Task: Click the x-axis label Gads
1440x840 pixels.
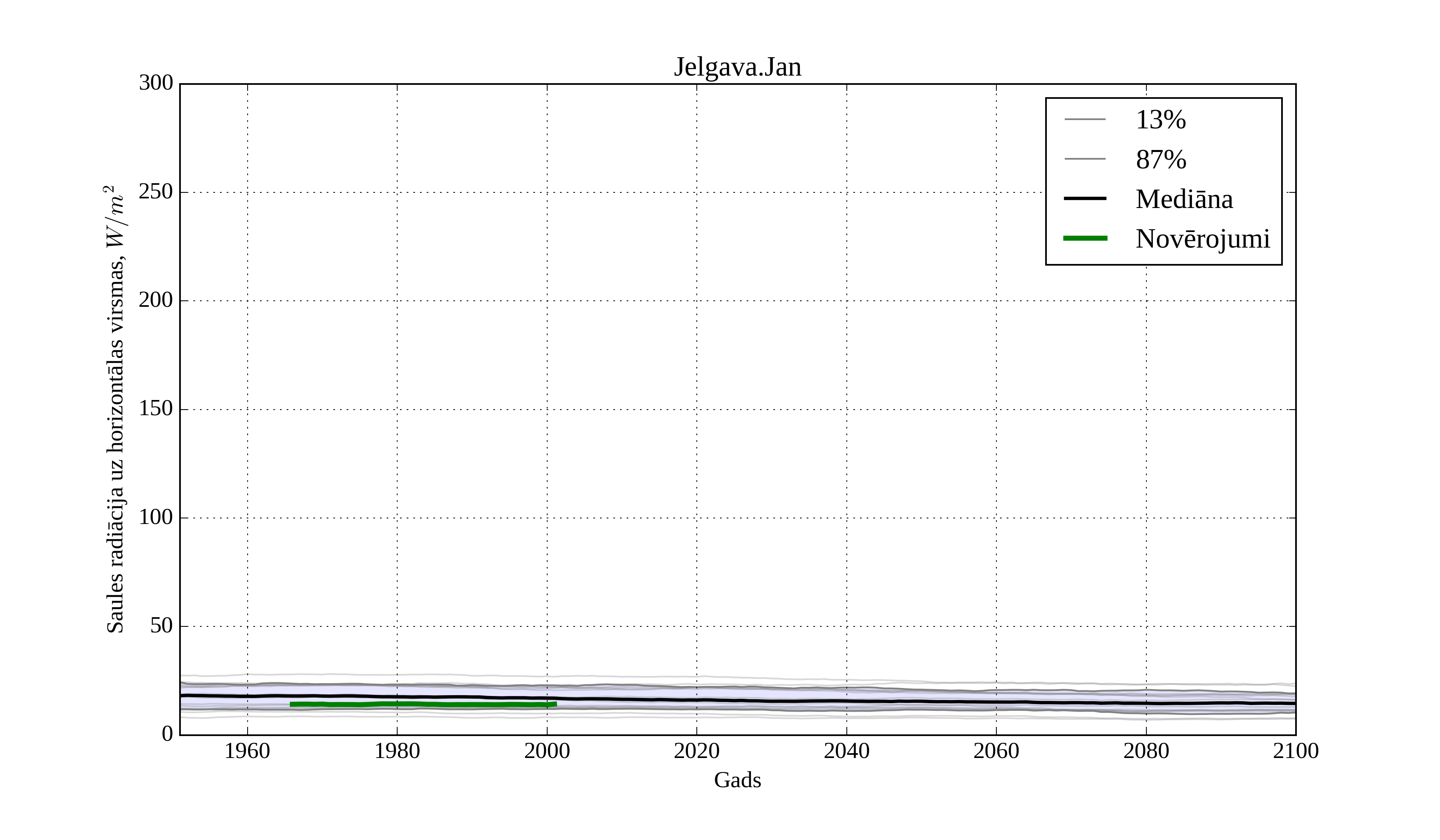Action: 737,780
